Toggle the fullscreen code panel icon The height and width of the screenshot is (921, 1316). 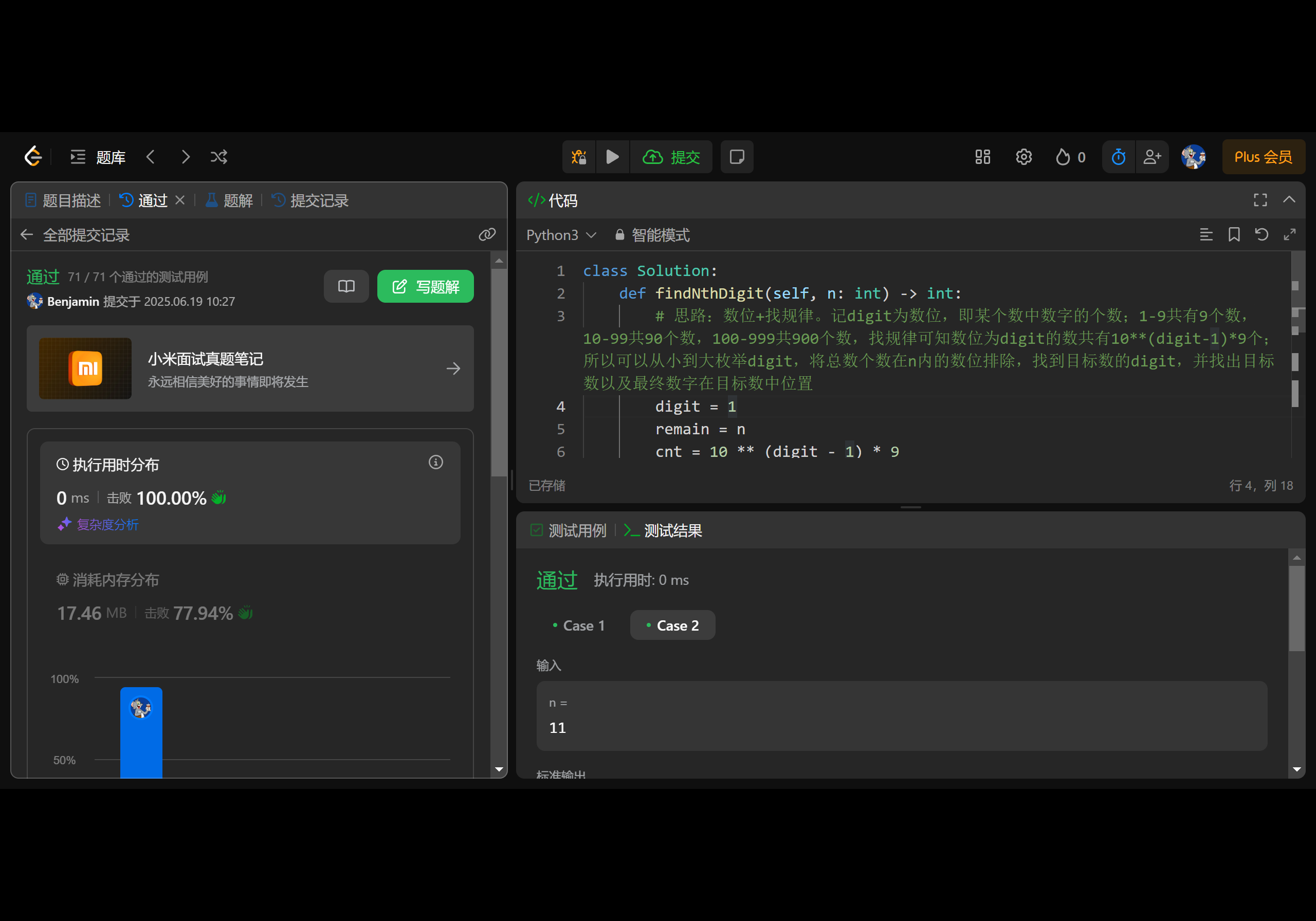click(1260, 200)
